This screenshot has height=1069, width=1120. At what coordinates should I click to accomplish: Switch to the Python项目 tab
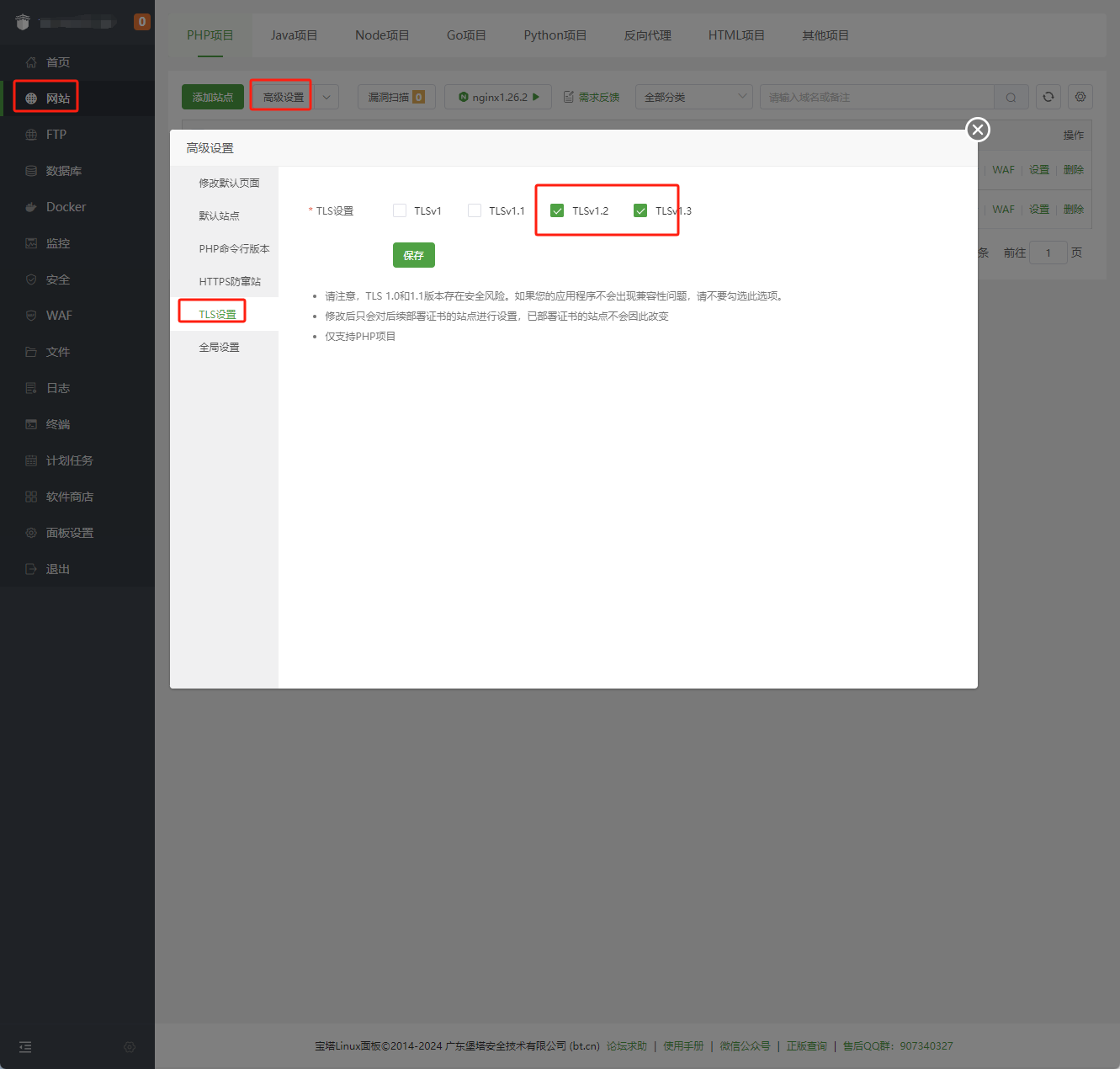coord(555,35)
